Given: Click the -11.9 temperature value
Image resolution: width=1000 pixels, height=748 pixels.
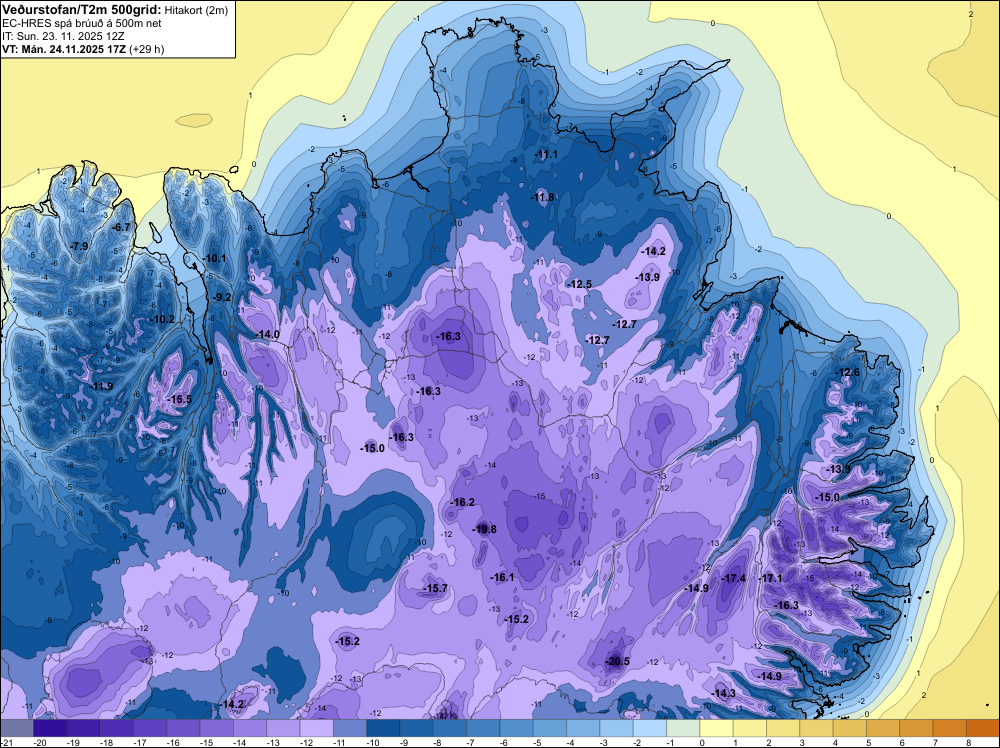Looking at the screenshot, I should click(102, 386).
